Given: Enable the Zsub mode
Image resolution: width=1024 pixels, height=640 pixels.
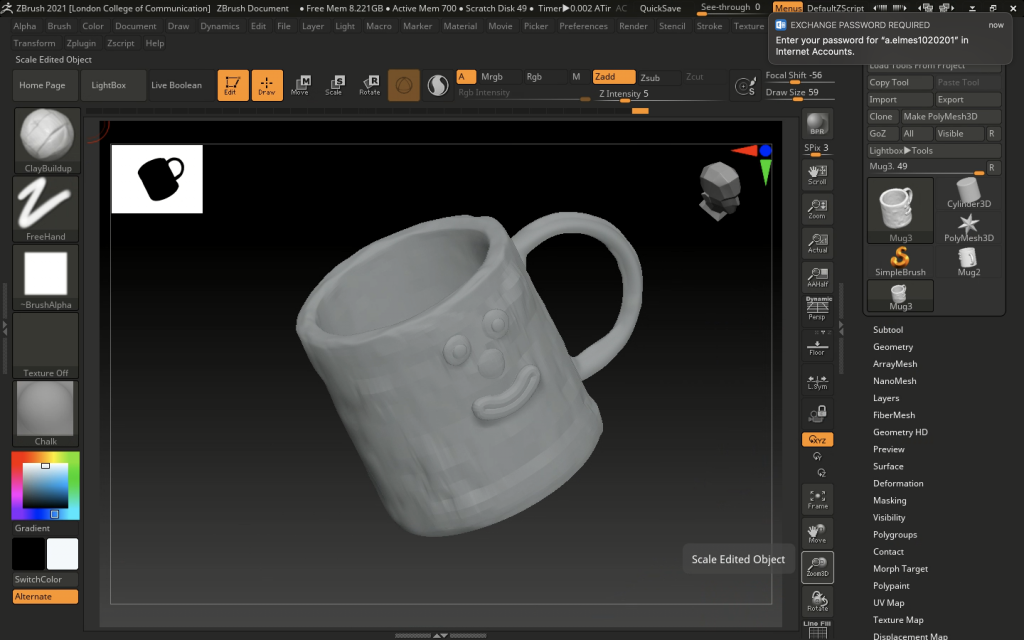Looking at the screenshot, I should (x=650, y=77).
